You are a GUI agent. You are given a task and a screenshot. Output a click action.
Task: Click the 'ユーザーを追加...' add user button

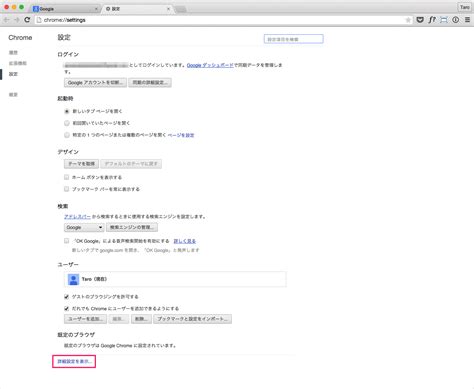pyautogui.click(x=85, y=319)
